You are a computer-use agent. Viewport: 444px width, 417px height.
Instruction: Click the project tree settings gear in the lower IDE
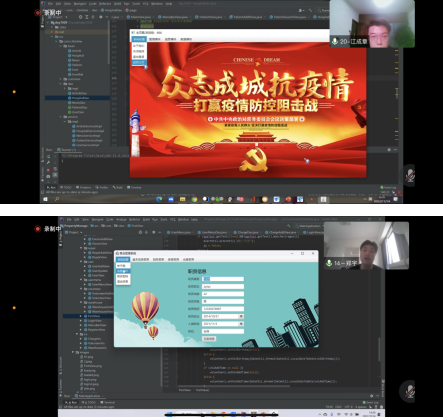[153, 232]
